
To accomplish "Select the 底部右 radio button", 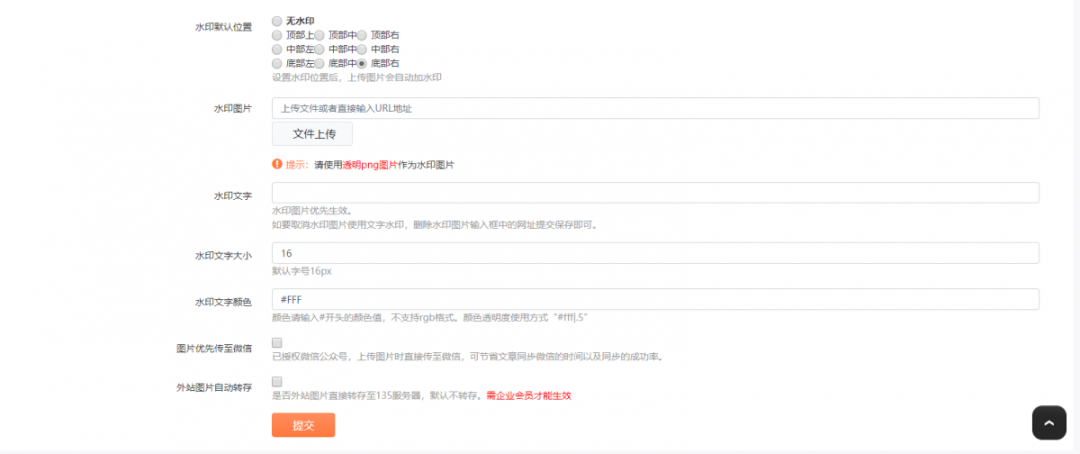I will [x=362, y=63].
